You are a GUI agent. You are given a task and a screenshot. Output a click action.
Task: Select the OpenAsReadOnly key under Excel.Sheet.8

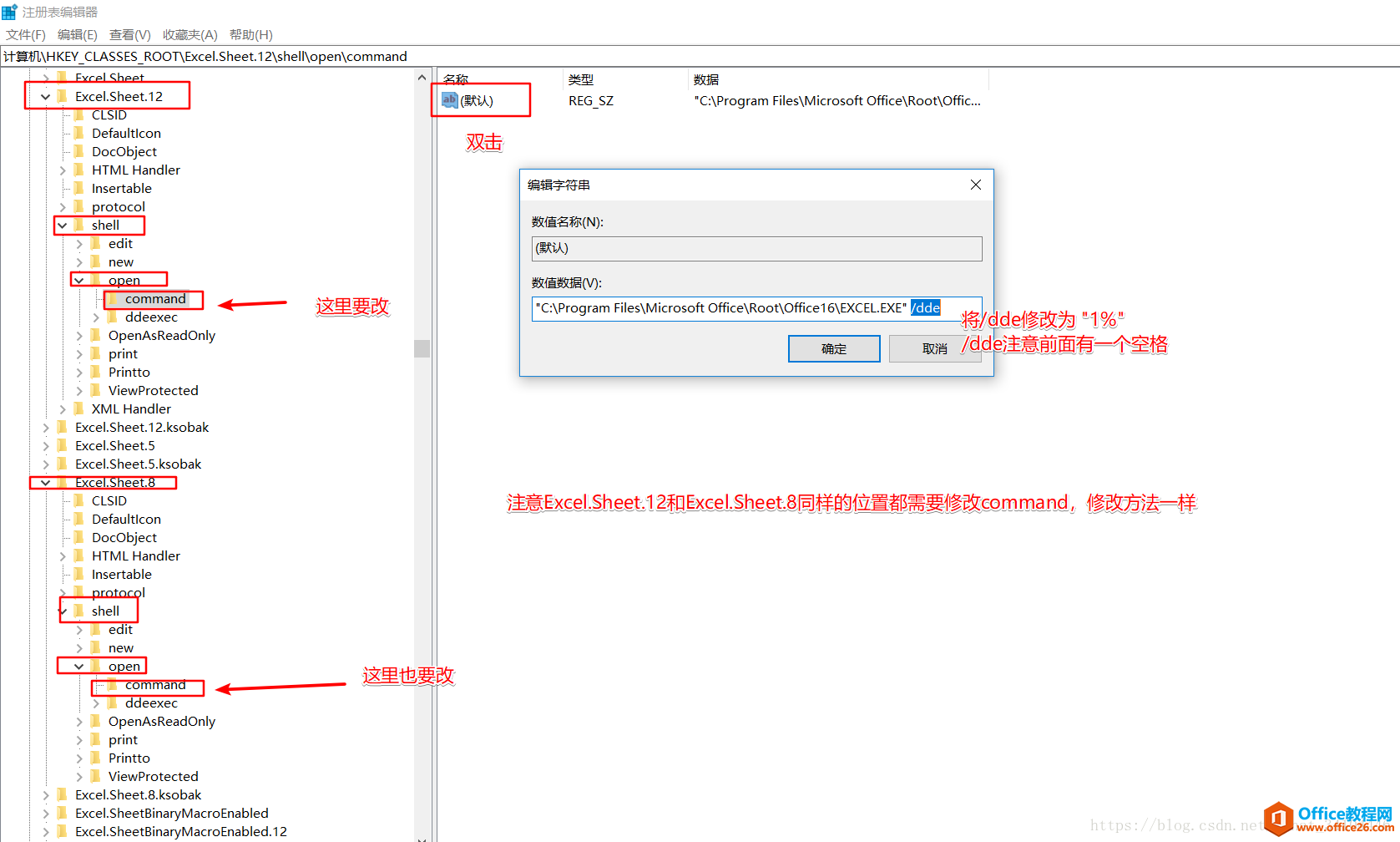click(162, 722)
